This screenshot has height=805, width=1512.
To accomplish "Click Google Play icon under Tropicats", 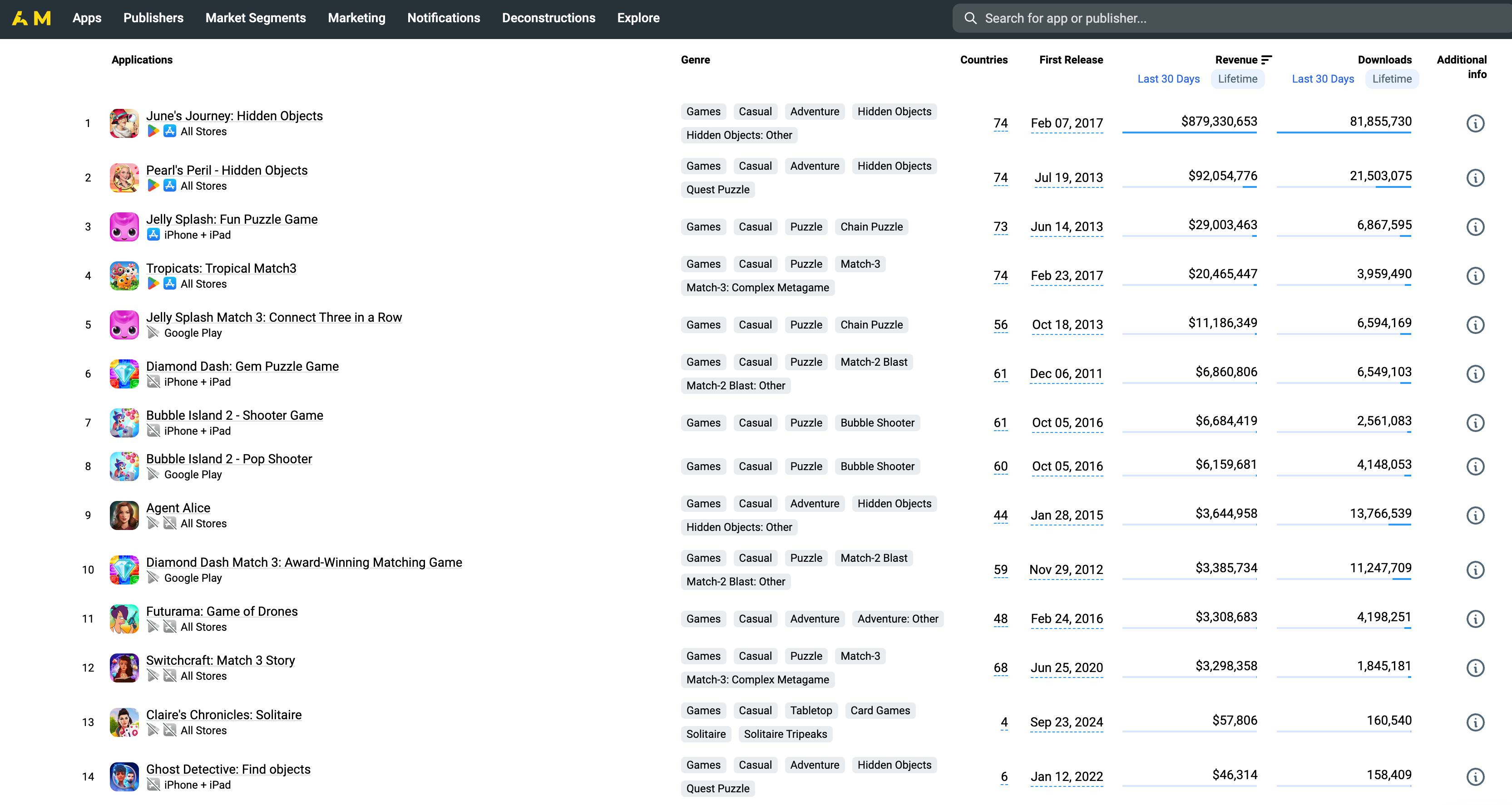I will 153,284.
